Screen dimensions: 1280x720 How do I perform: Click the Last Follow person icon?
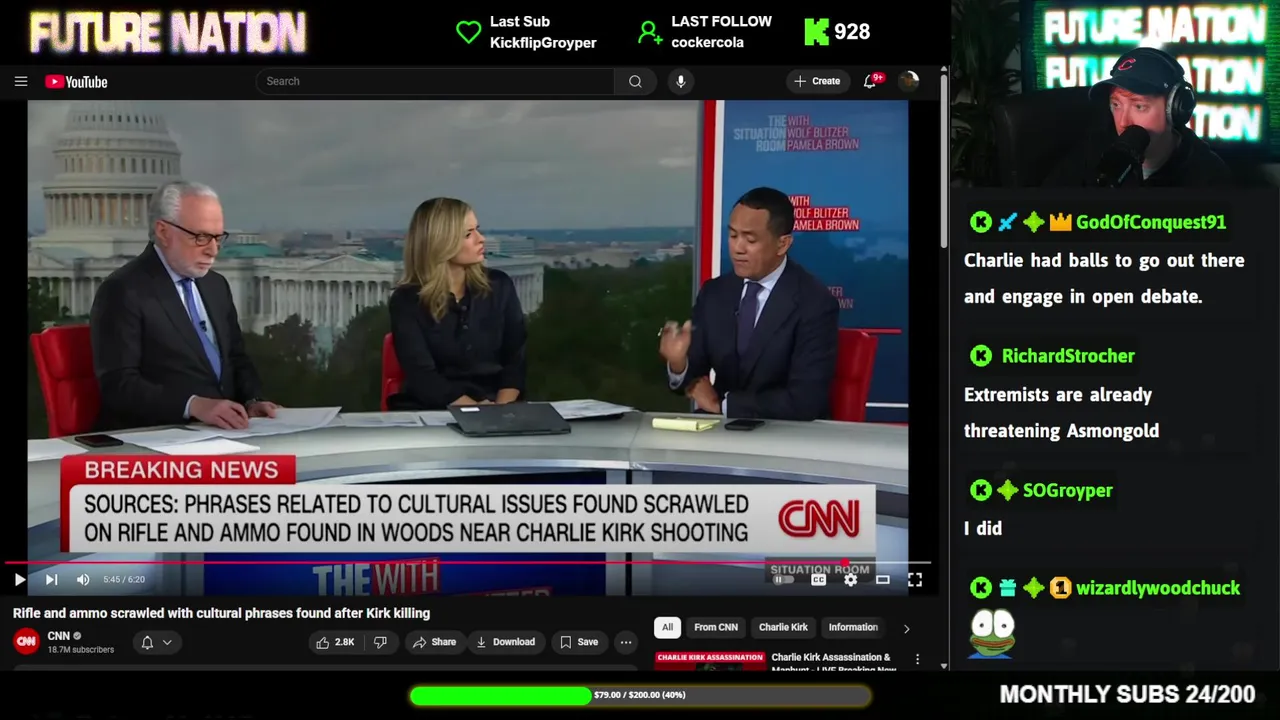tap(650, 33)
